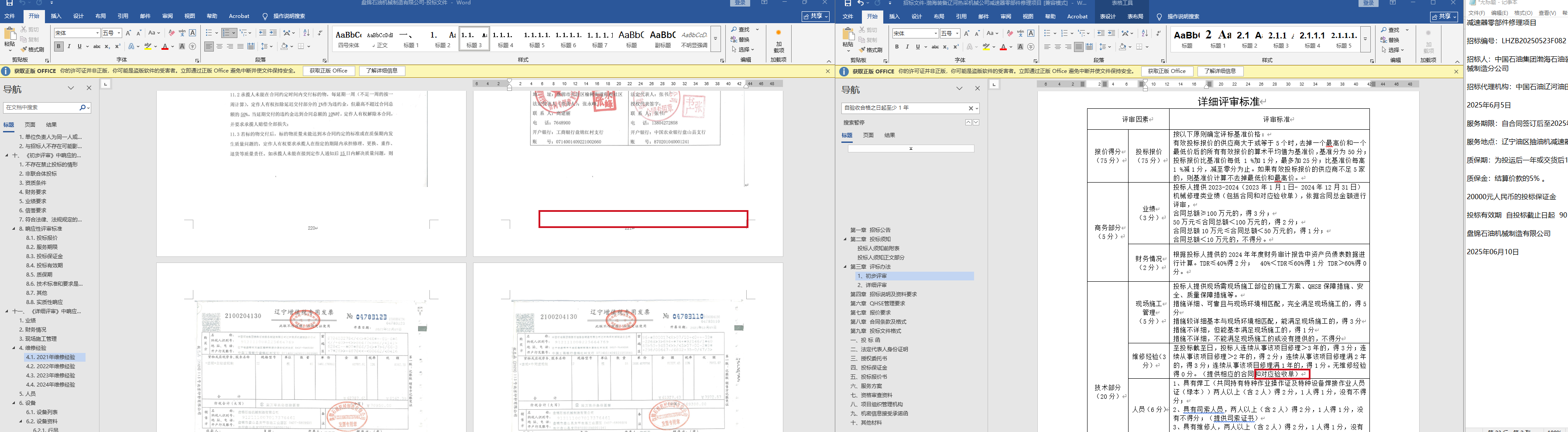Apply character border in 投标文件 window
Viewport: 1568px width, 432px height.
point(193,33)
